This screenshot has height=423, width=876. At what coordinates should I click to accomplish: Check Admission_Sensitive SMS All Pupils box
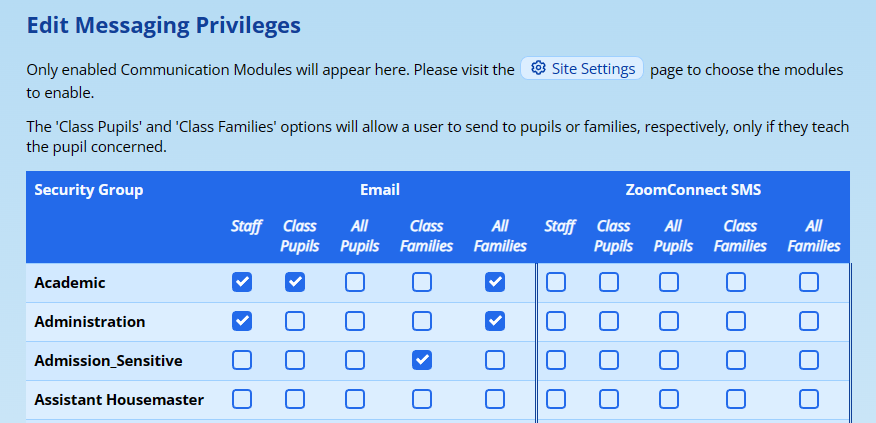click(669, 359)
